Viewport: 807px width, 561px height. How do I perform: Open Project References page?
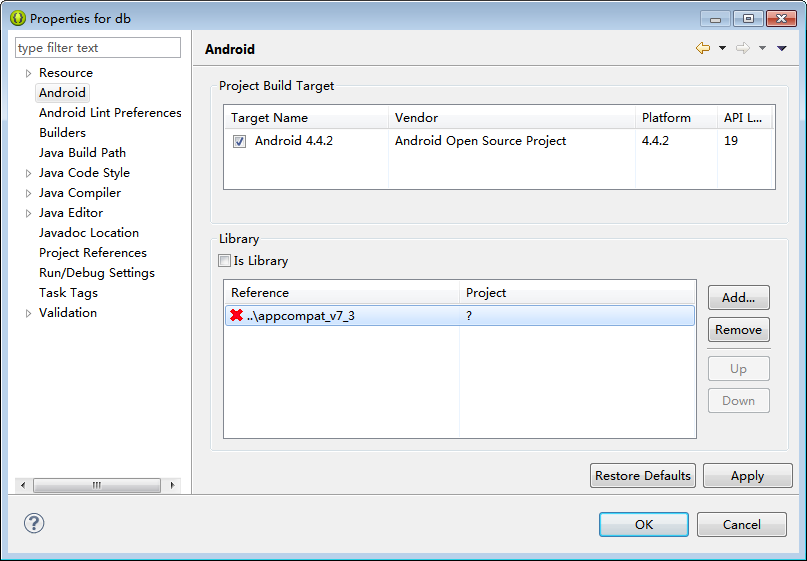(x=93, y=253)
